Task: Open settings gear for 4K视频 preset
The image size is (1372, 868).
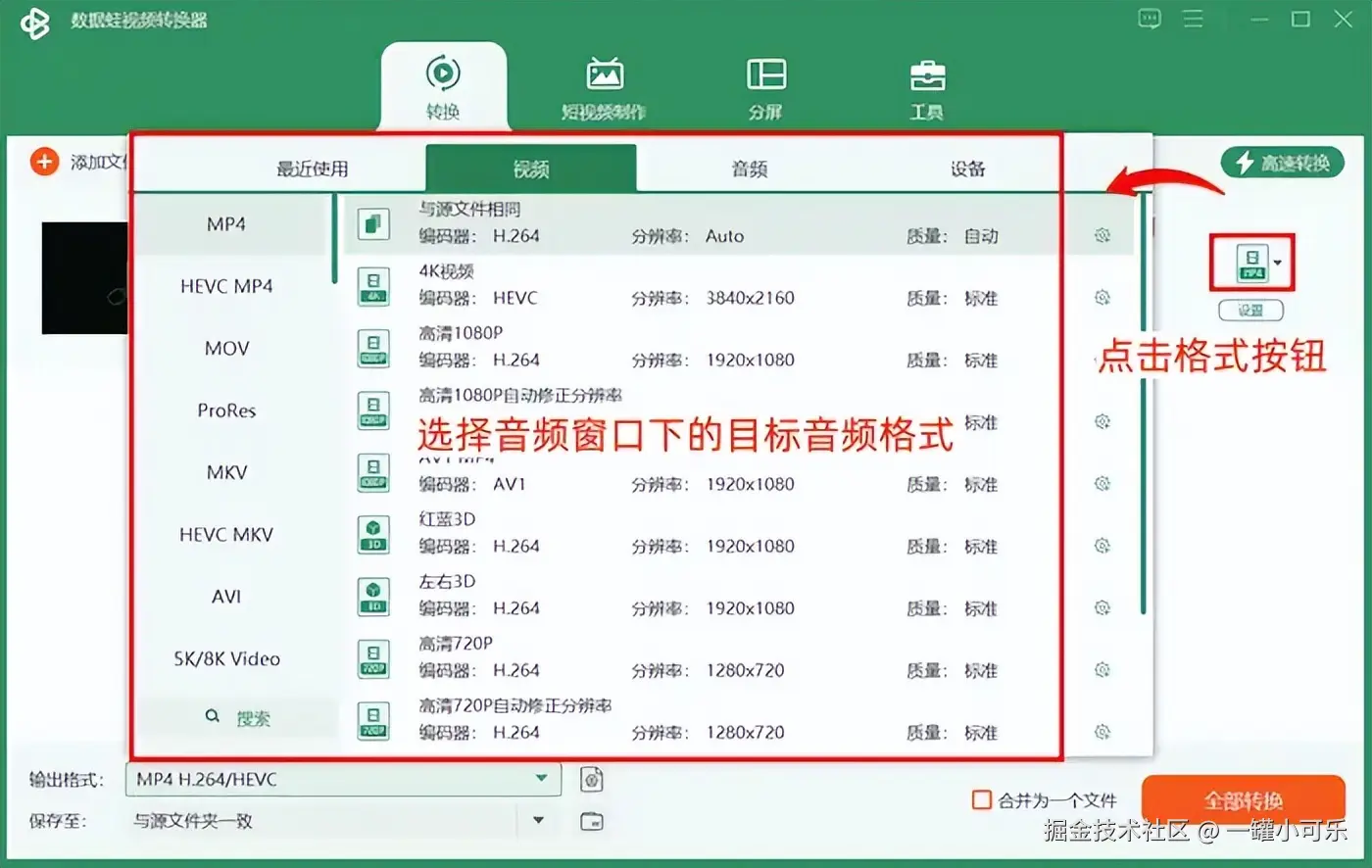Action: [x=1102, y=297]
